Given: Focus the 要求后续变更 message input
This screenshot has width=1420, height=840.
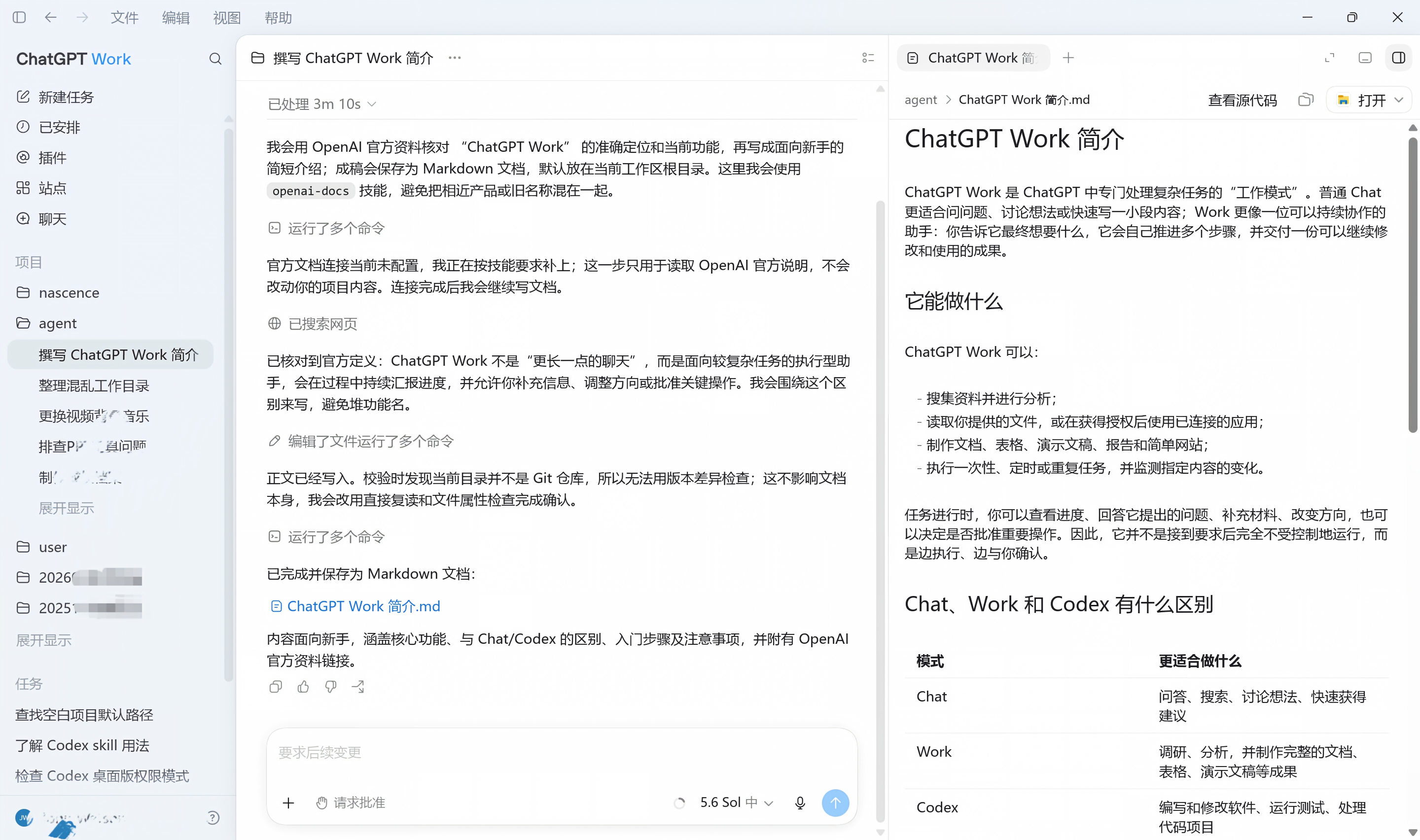Looking at the screenshot, I should (562, 753).
